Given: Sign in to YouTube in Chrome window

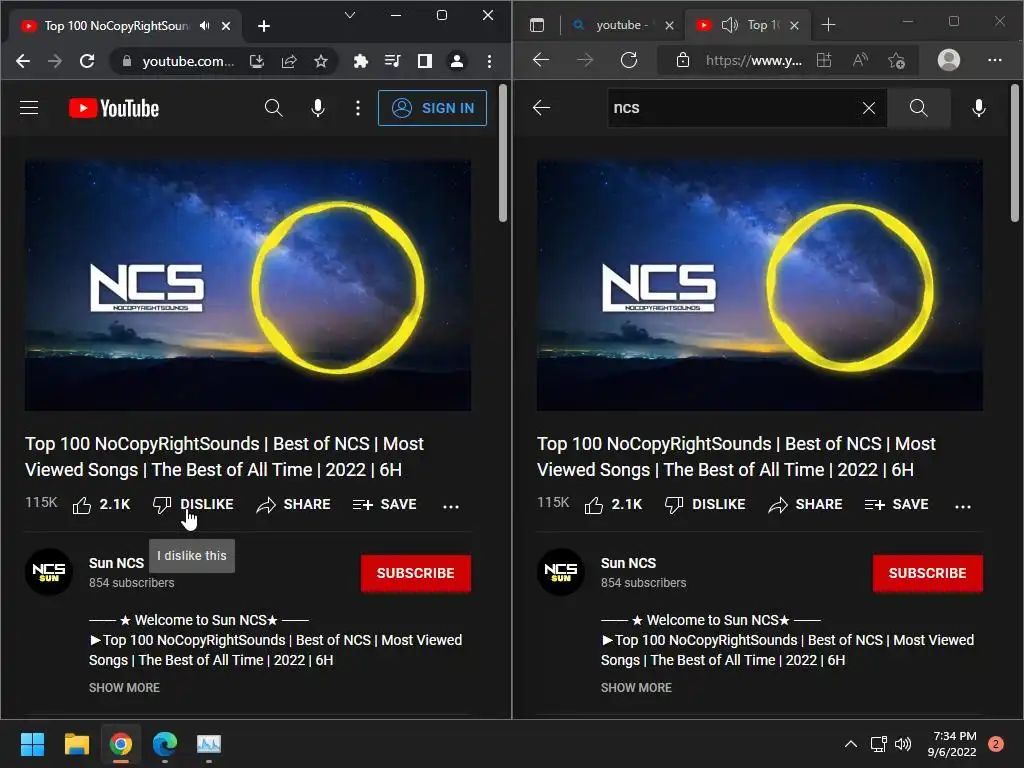Looking at the screenshot, I should coord(432,108).
